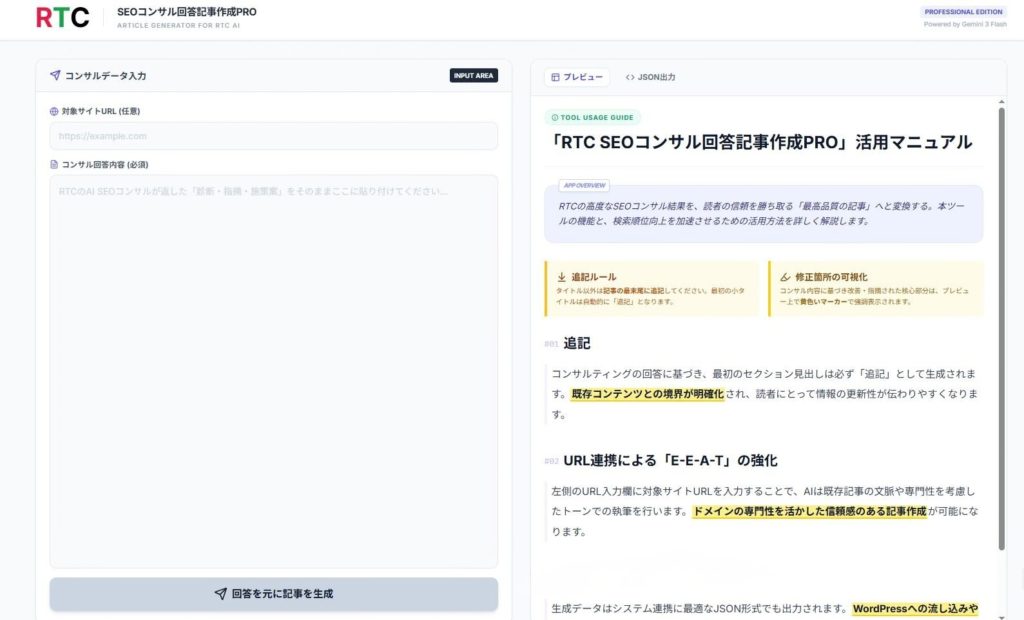The image size is (1024, 620).
Task: Click inside the コンサル回答内容 text area
Action: coord(273,370)
